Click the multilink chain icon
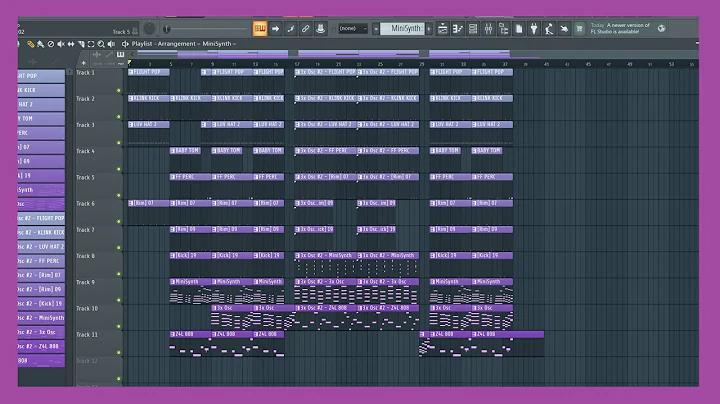720x404 pixels. point(305,28)
